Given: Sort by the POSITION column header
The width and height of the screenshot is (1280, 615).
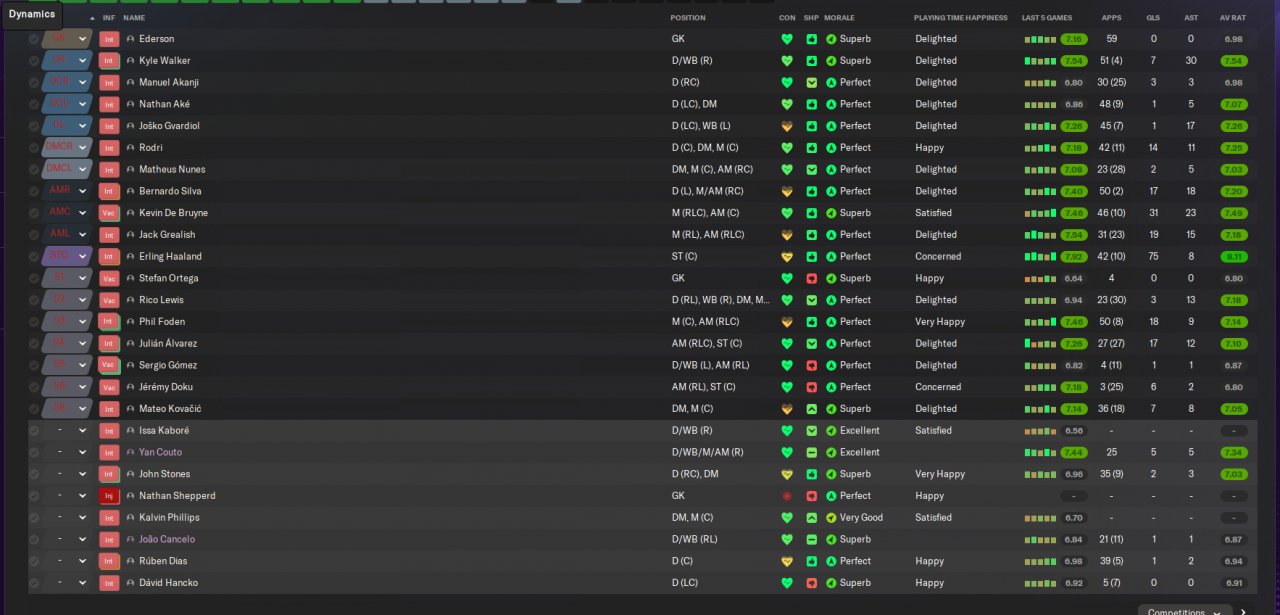Looking at the screenshot, I should [688, 18].
